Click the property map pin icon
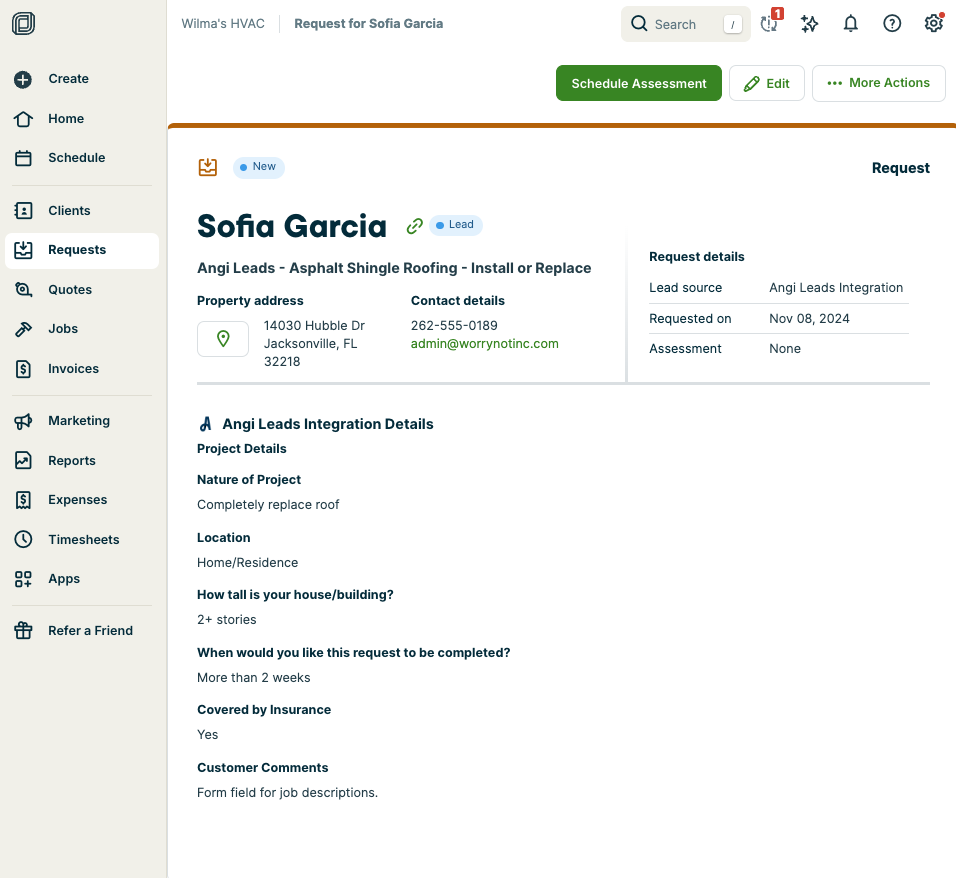The image size is (956, 878). click(x=223, y=339)
